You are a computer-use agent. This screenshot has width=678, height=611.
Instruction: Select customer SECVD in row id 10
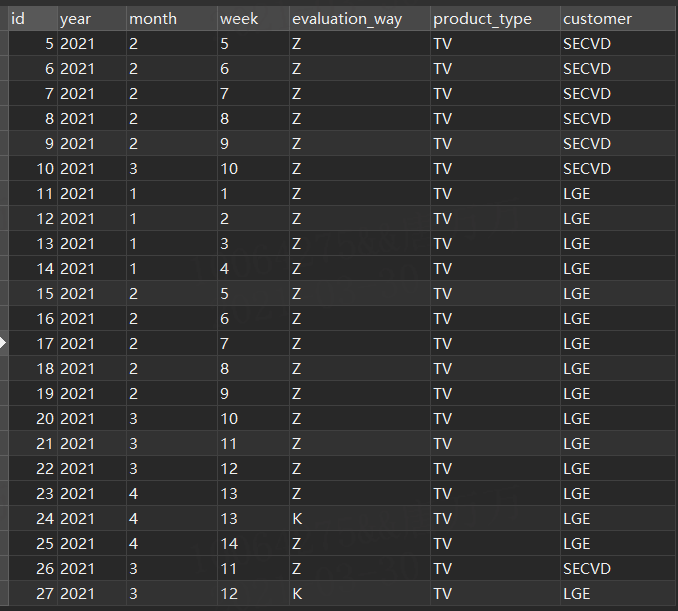[618, 169]
